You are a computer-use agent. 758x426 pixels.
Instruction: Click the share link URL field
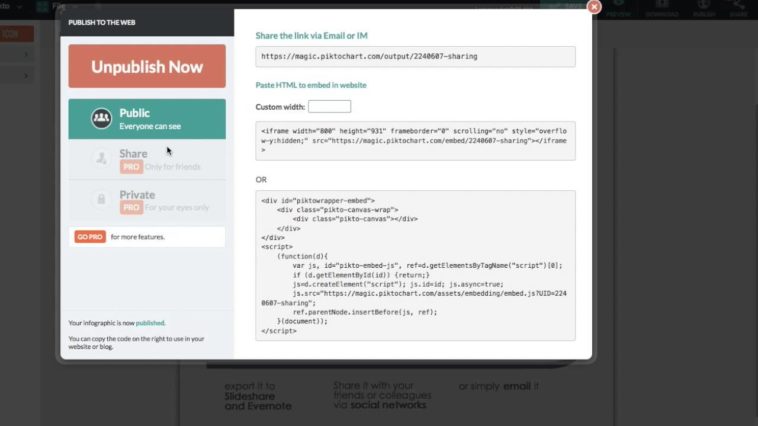click(x=415, y=57)
